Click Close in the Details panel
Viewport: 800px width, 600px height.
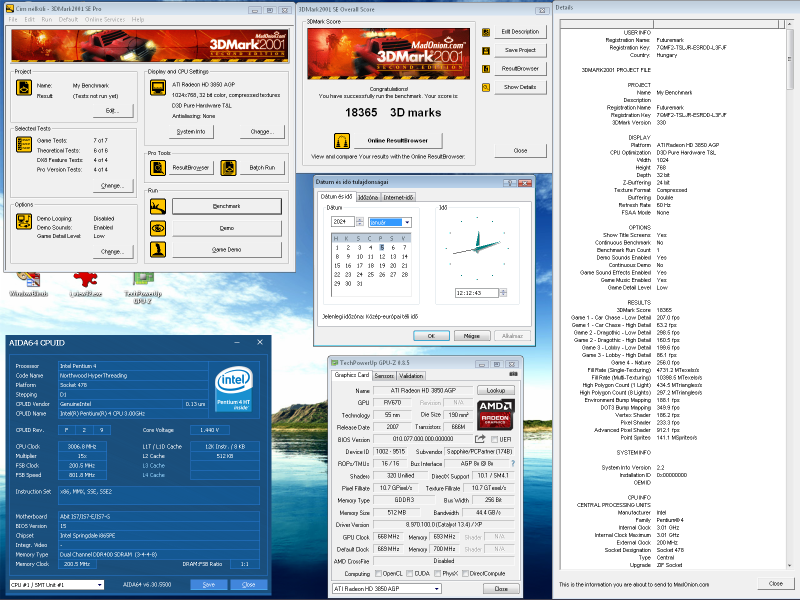(776, 584)
